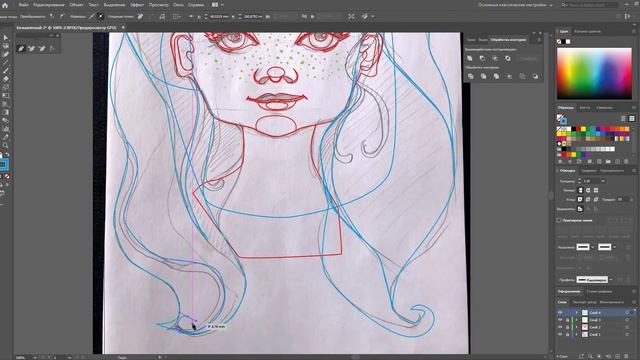640x360 pixels.
Task: Pick a color from the spectrum
Action: pos(594,73)
